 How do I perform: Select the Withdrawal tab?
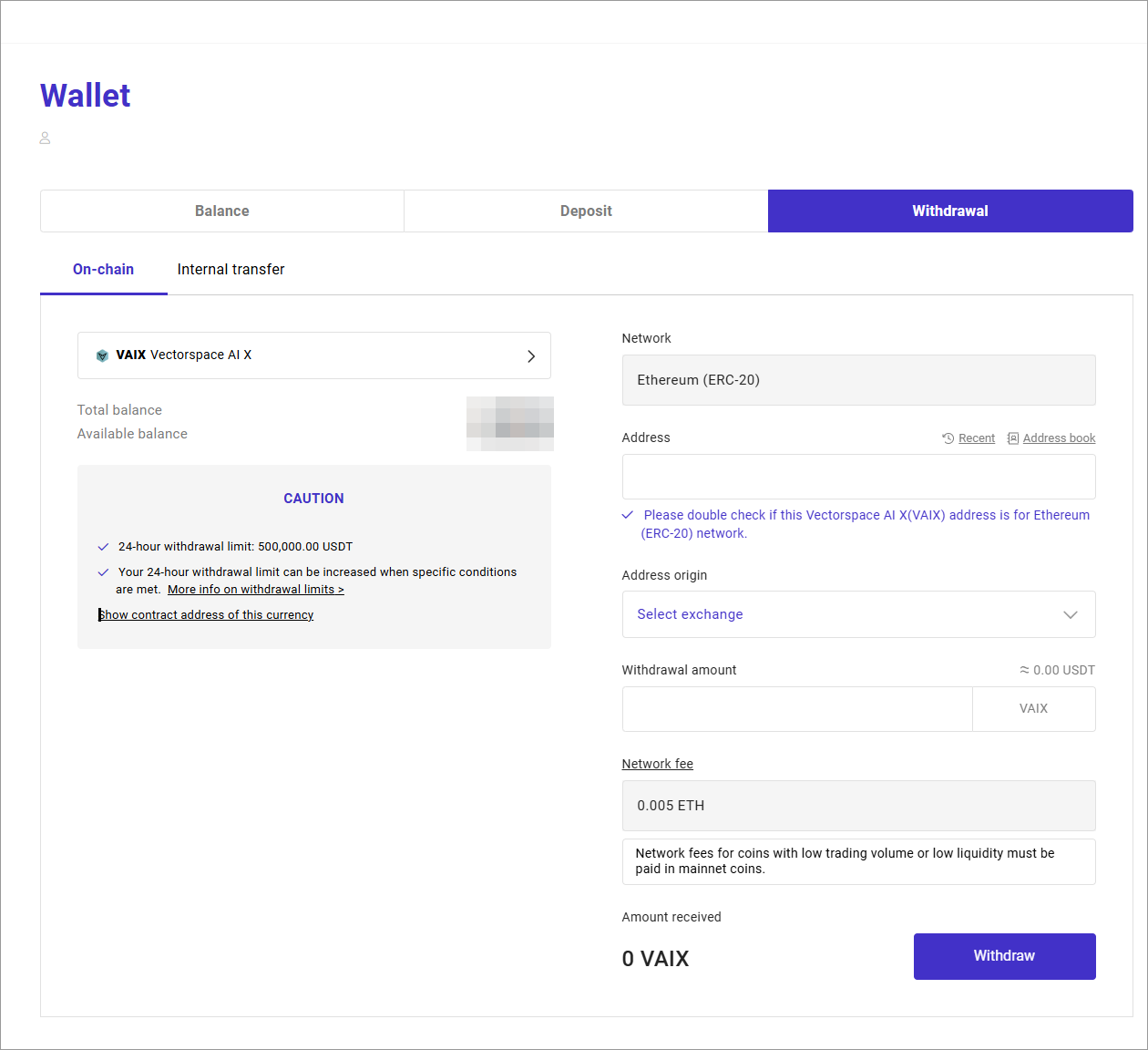(x=950, y=211)
